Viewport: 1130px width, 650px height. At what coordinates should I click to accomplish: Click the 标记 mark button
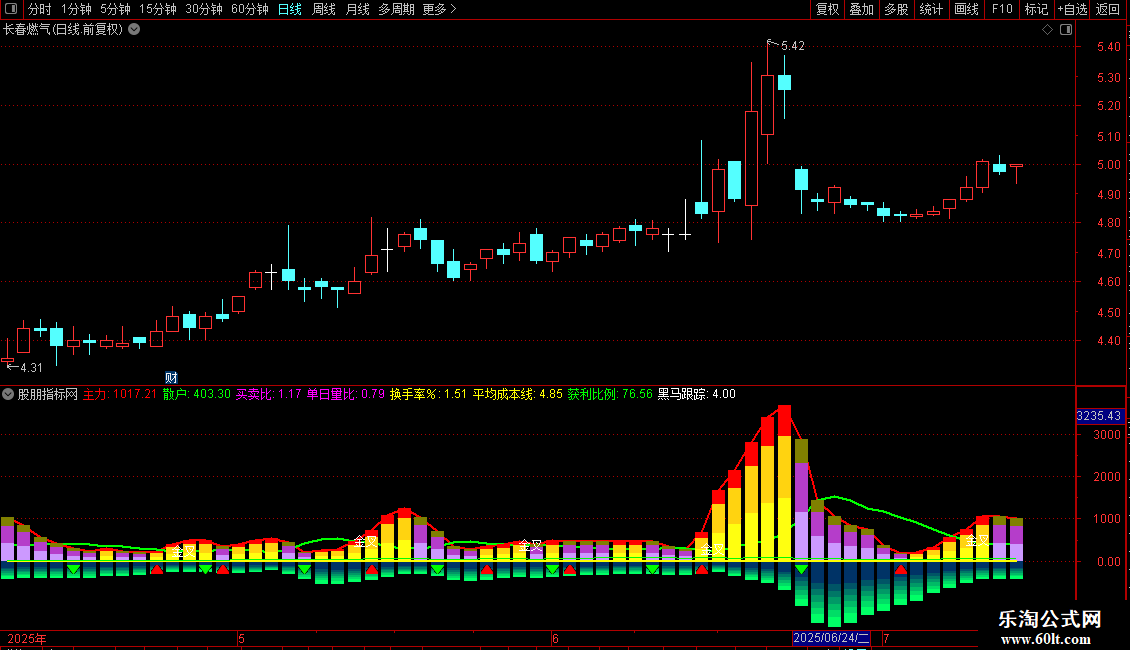click(1036, 9)
